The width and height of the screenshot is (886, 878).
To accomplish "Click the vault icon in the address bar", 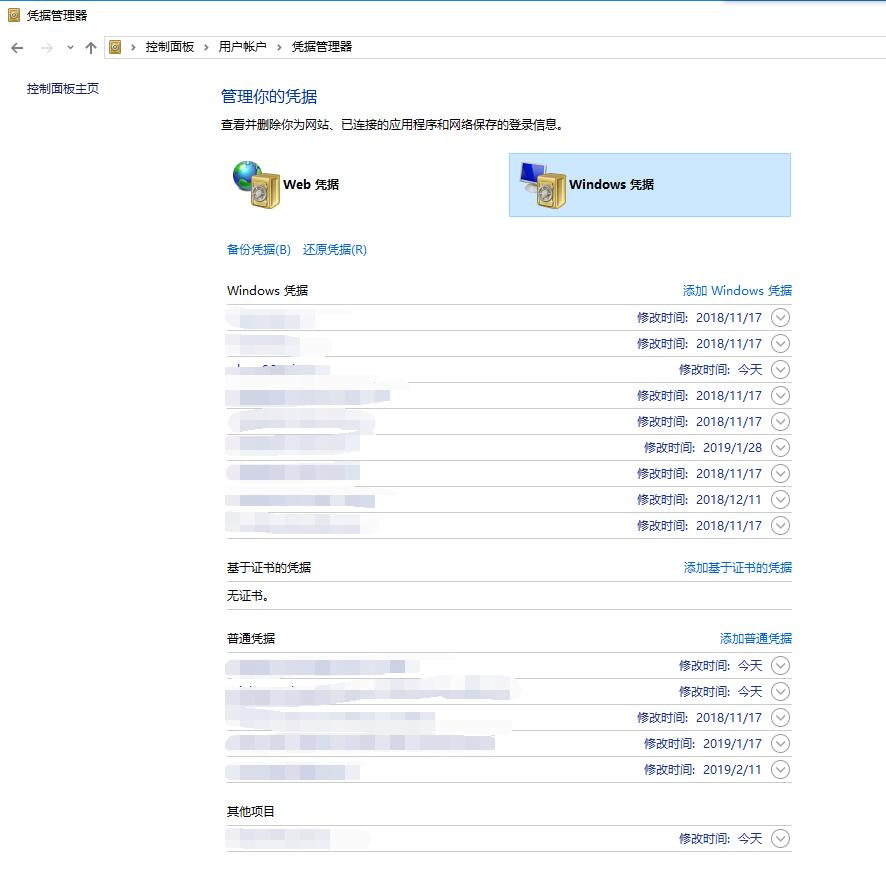I will pyautogui.click(x=115, y=47).
